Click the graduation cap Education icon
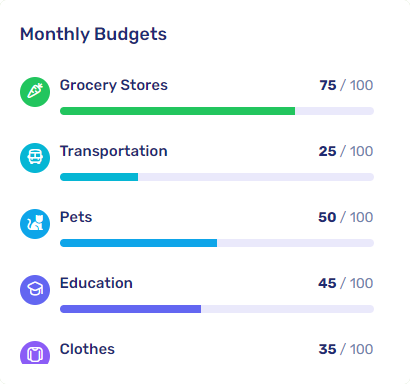 pyautogui.click(x=35, y=290)
